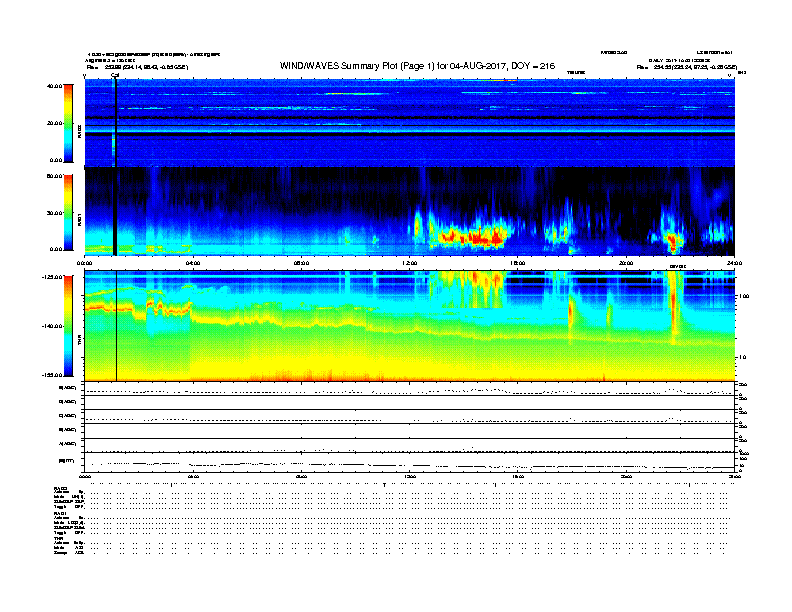792x612 pixels.
Task: Select the 40.00 label on RAD2 color scale
Action: tap(54, 86)
